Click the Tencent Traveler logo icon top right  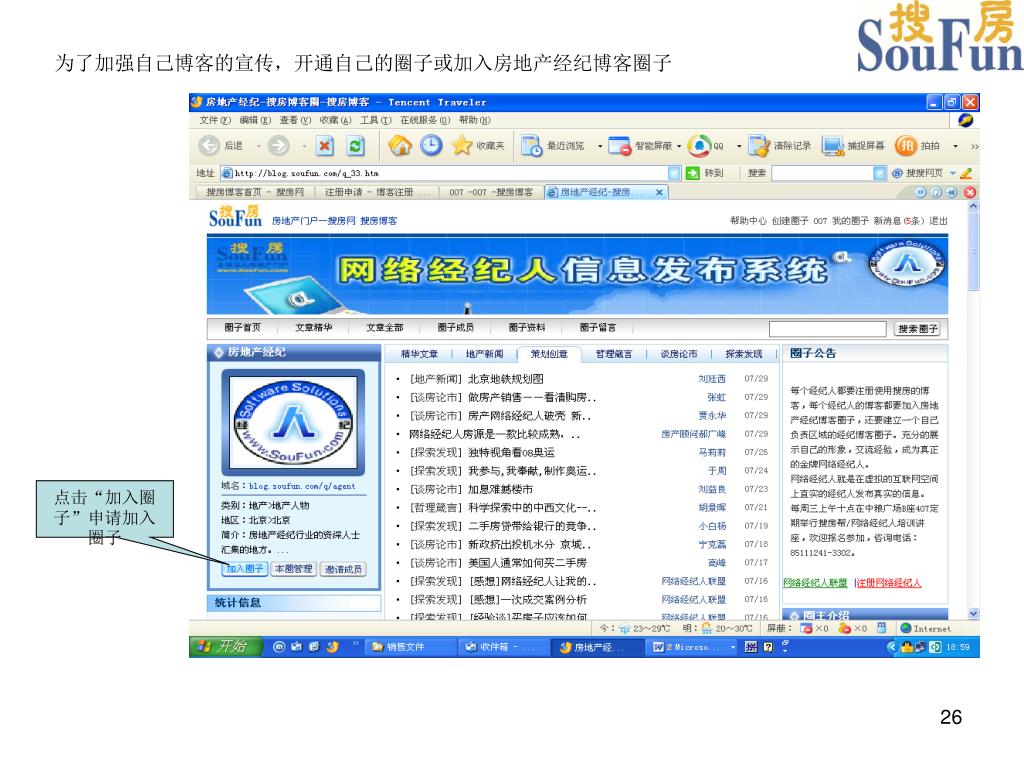965,120
